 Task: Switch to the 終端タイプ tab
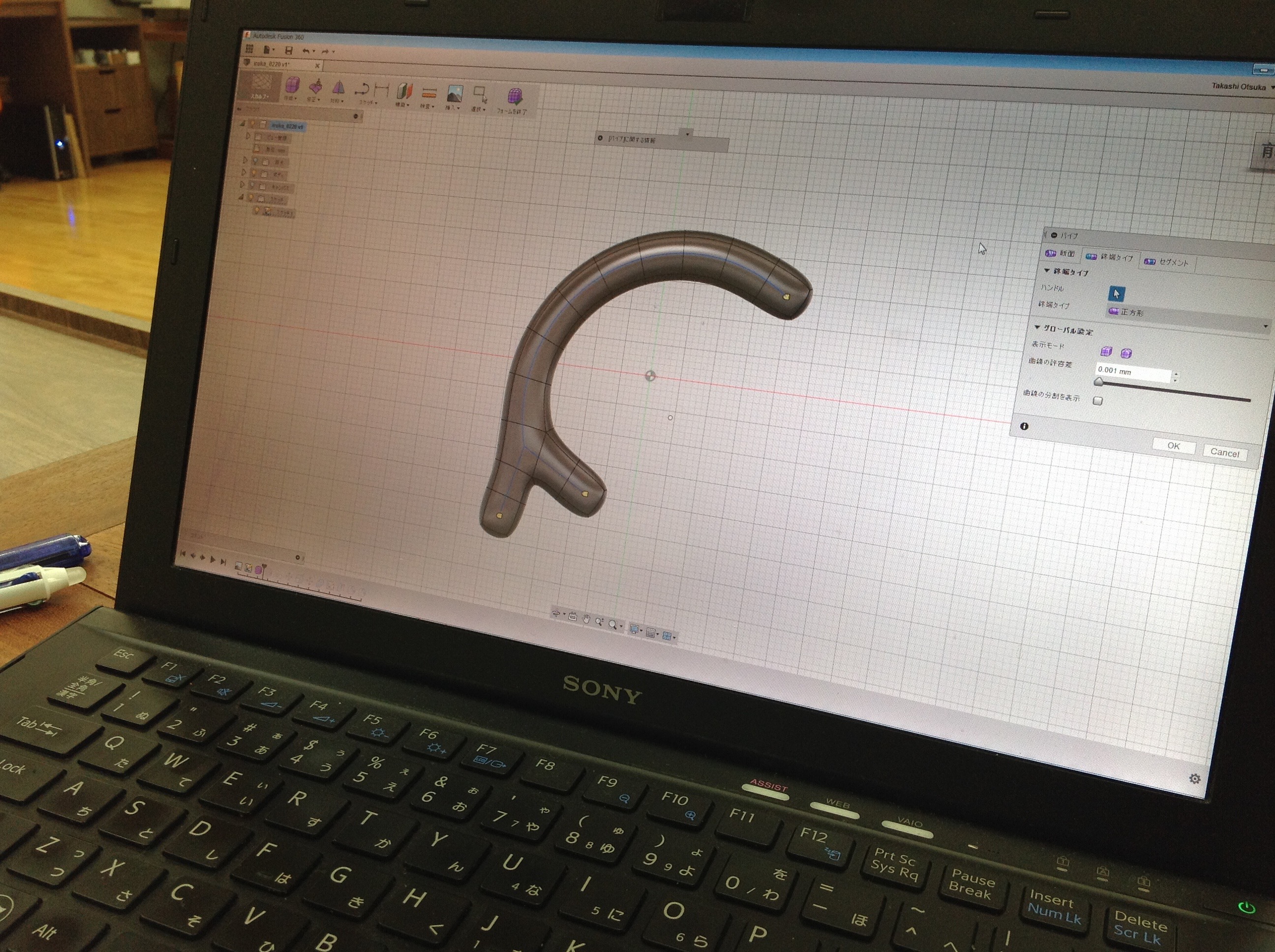[x=1109, y=257]
